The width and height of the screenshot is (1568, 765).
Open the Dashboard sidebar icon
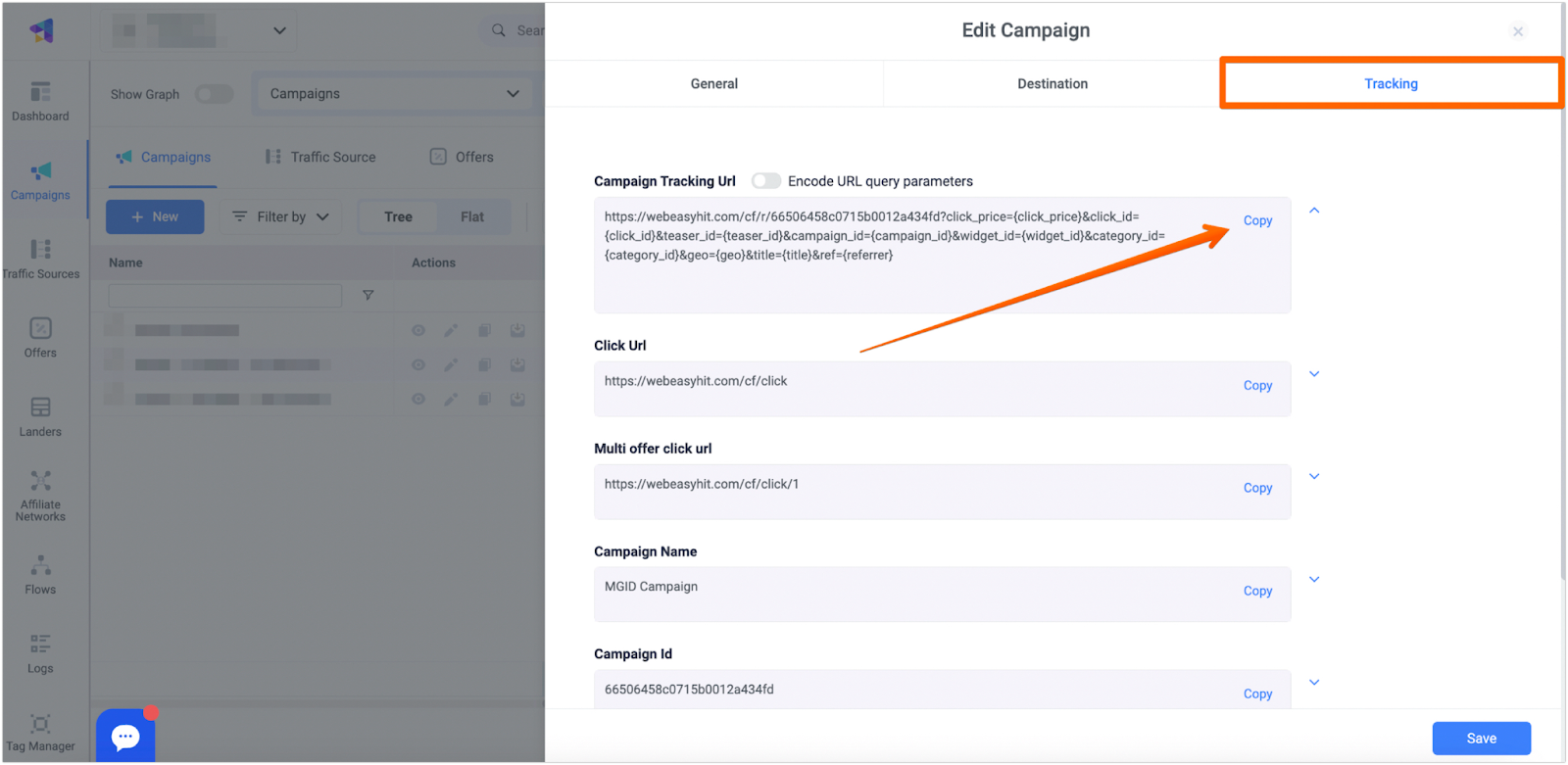40,101
